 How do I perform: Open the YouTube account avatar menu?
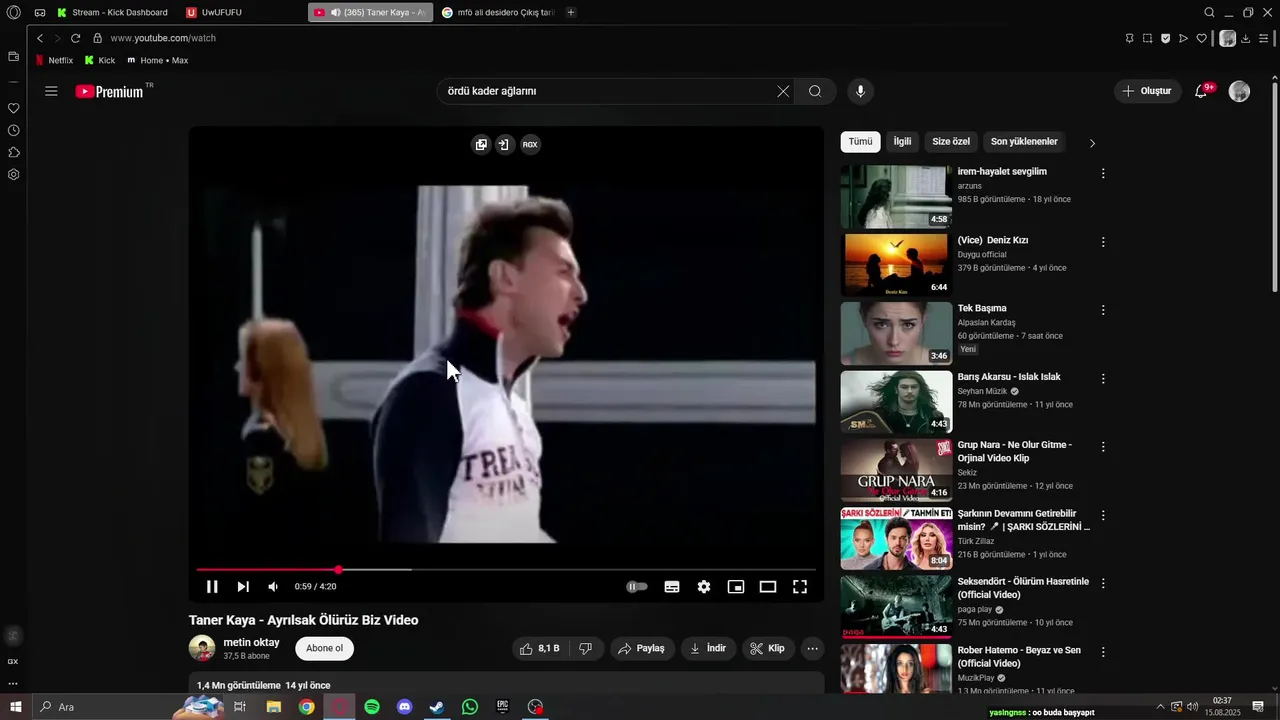[x=1239, y=91]
